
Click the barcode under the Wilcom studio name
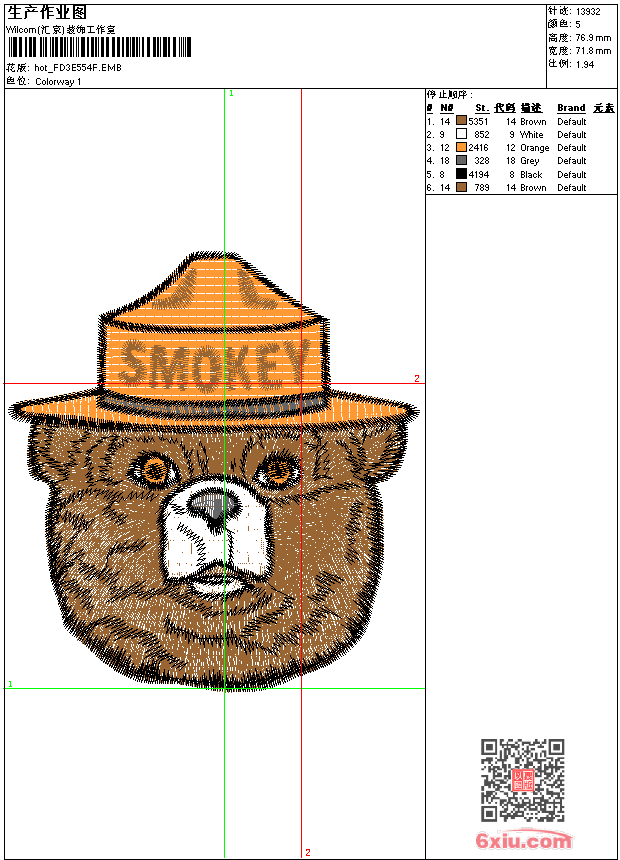click(99, 47)
